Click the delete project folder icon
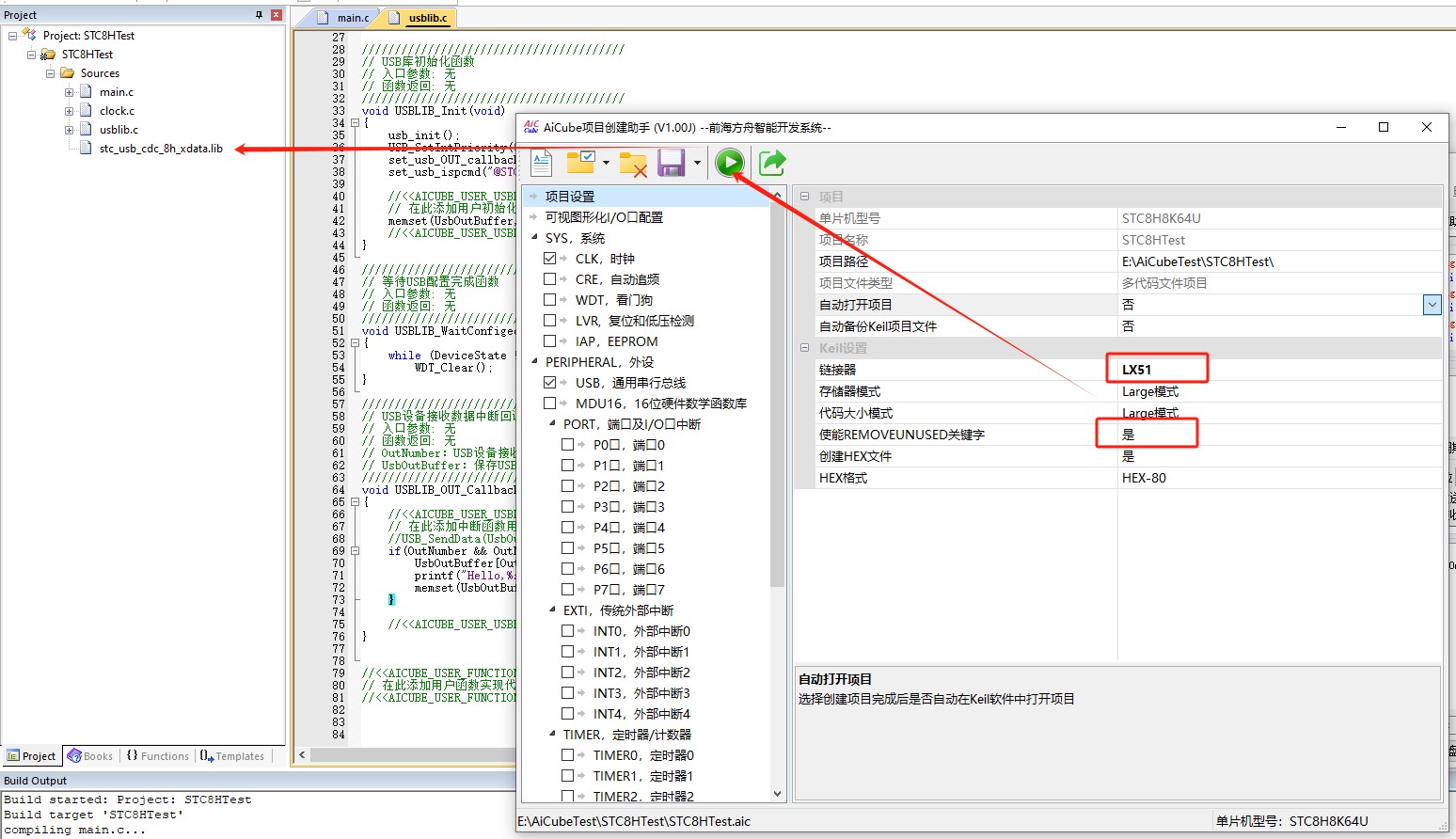Viewport: 1456px width, 839px height. [x=633, y=164]
